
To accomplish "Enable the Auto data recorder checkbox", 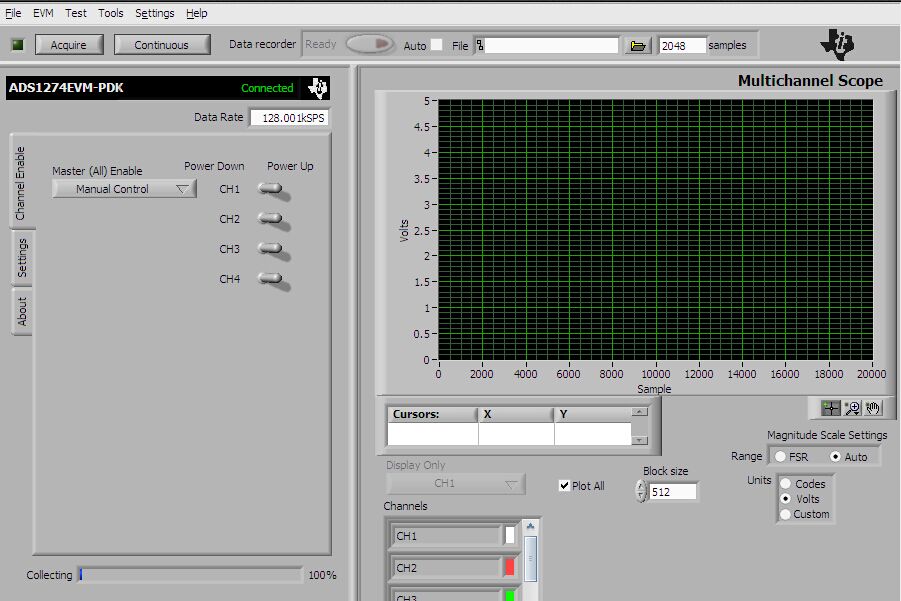I will coord(436,45).
